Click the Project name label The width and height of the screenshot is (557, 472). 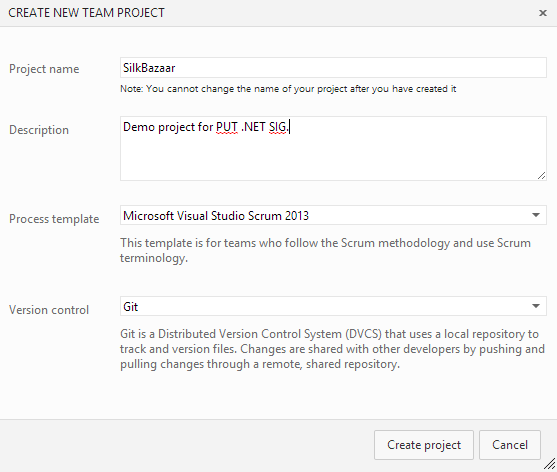pyautogui.click(x=44, y=69)
